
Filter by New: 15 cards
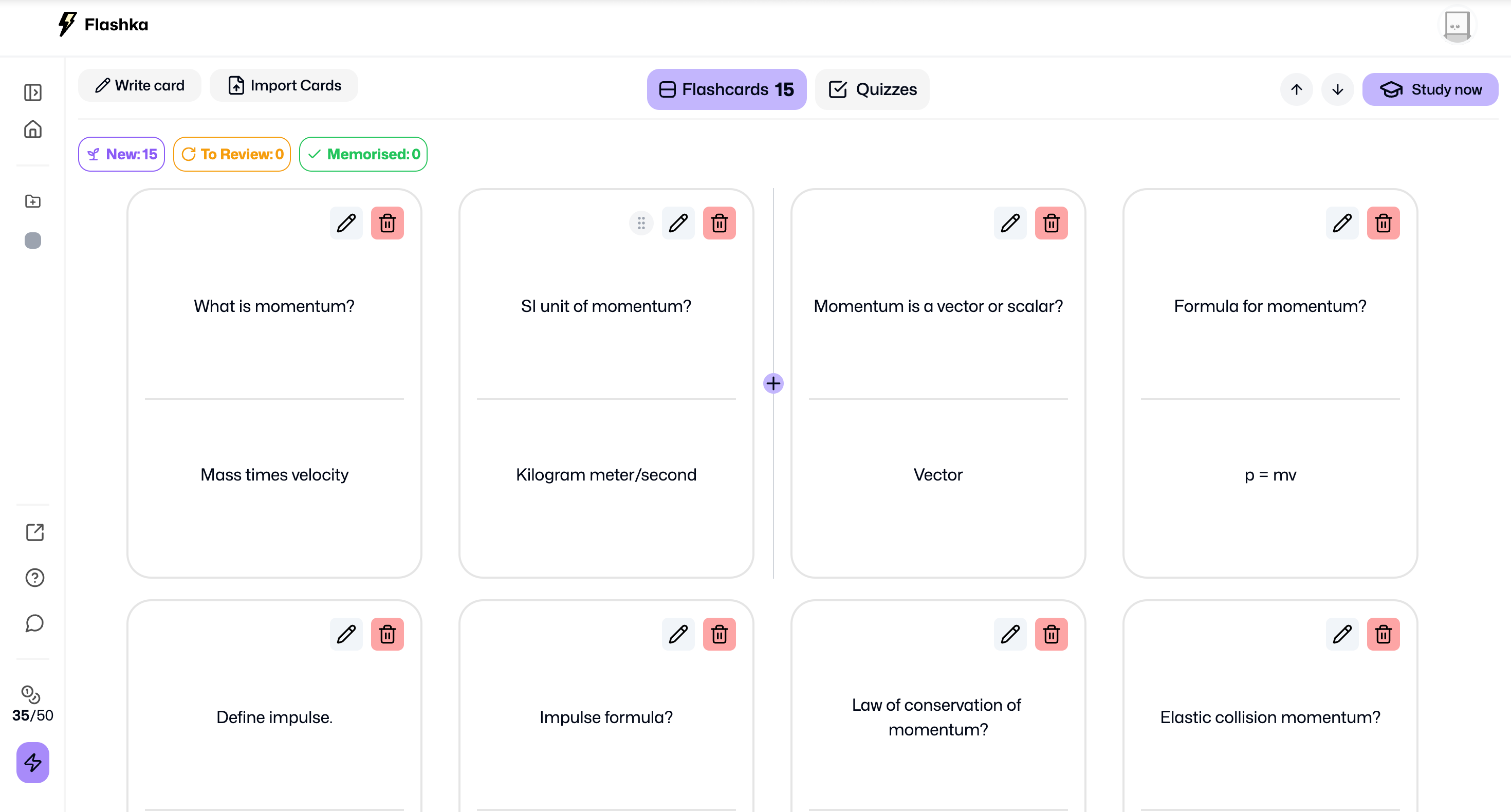pyautogui.click(x=121, y=154)
